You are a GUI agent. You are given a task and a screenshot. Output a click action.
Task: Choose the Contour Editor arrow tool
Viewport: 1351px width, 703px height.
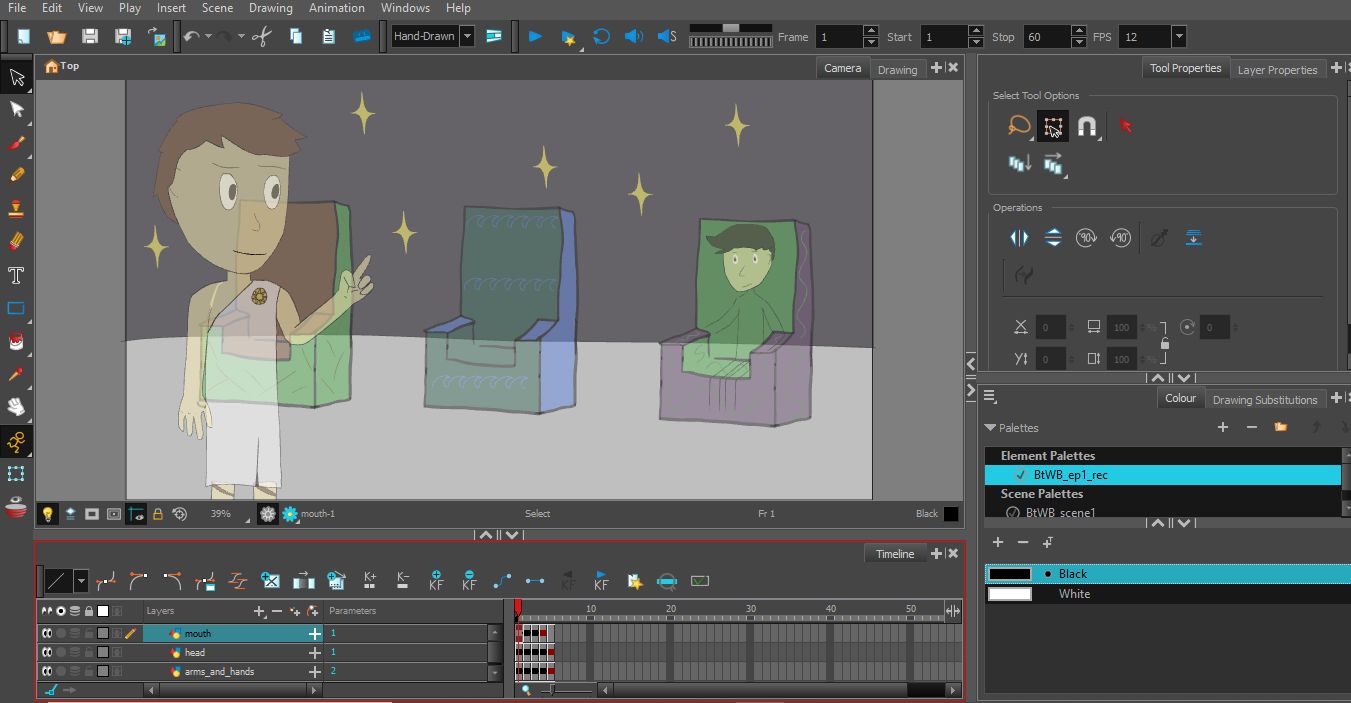[x=16, y=110]
